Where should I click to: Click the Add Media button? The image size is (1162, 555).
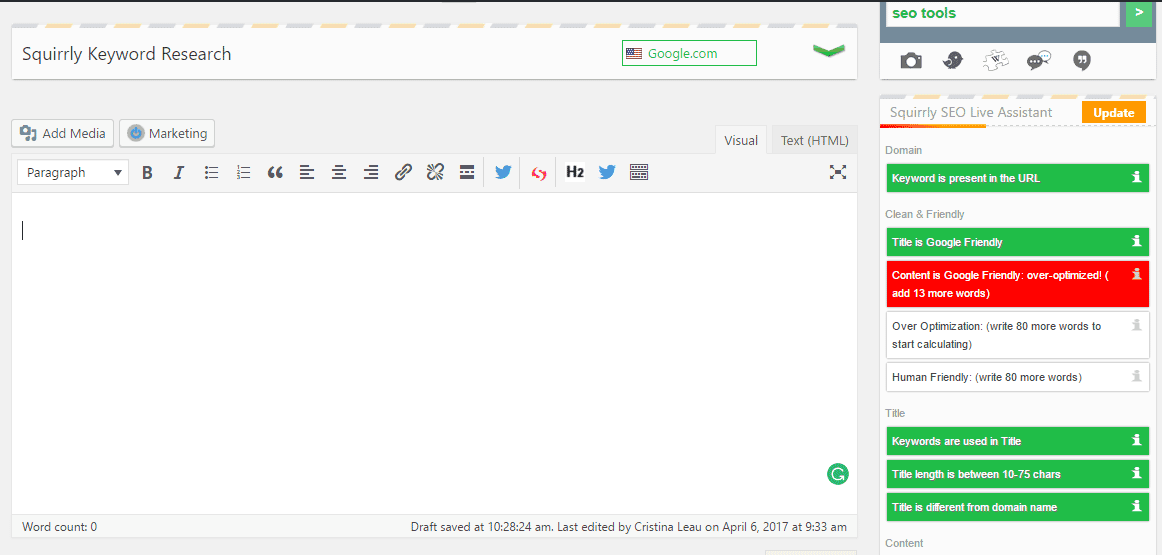tap(63, 133)
